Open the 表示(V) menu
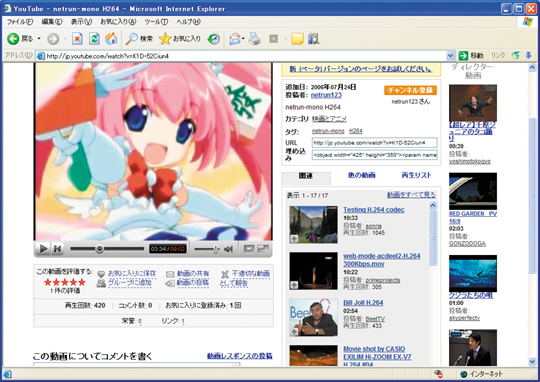Viewport: 540px width, 382px height. click(x=81, y=22)
